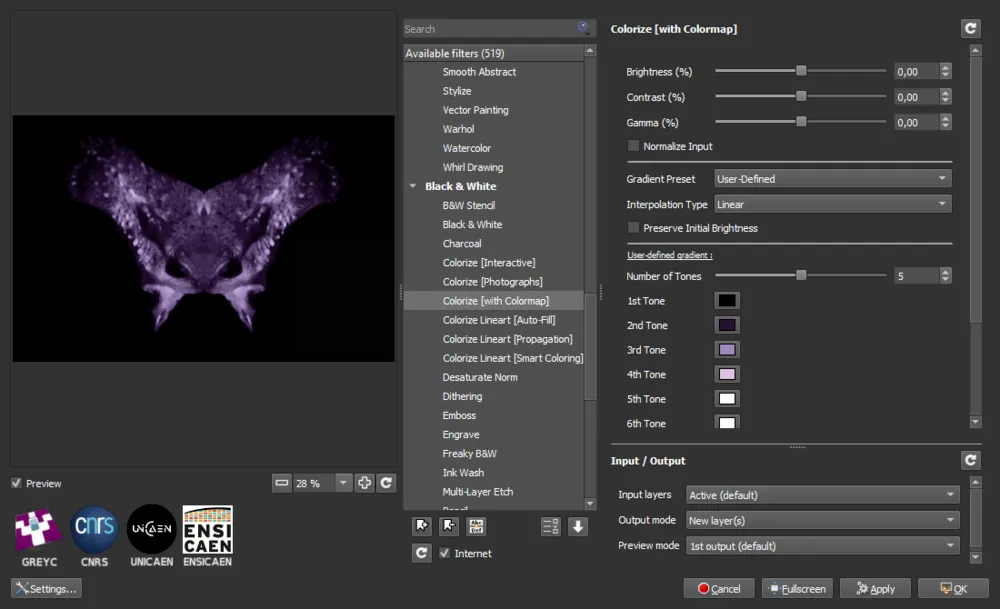Open the Interpolation Type dropdown

tap(833, 204)
